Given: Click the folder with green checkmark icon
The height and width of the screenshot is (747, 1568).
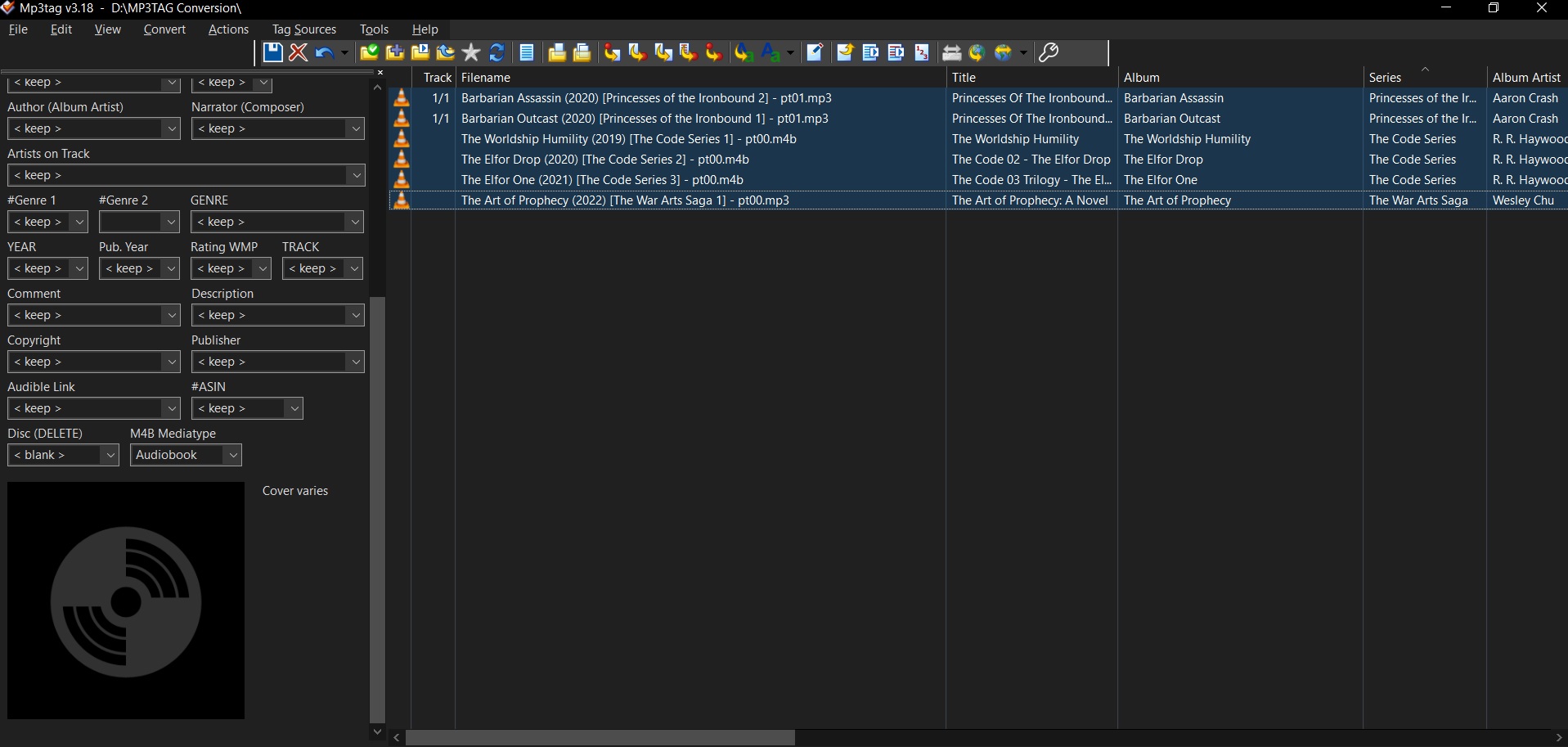Looking at the screenshot, I should coord(369,53).
